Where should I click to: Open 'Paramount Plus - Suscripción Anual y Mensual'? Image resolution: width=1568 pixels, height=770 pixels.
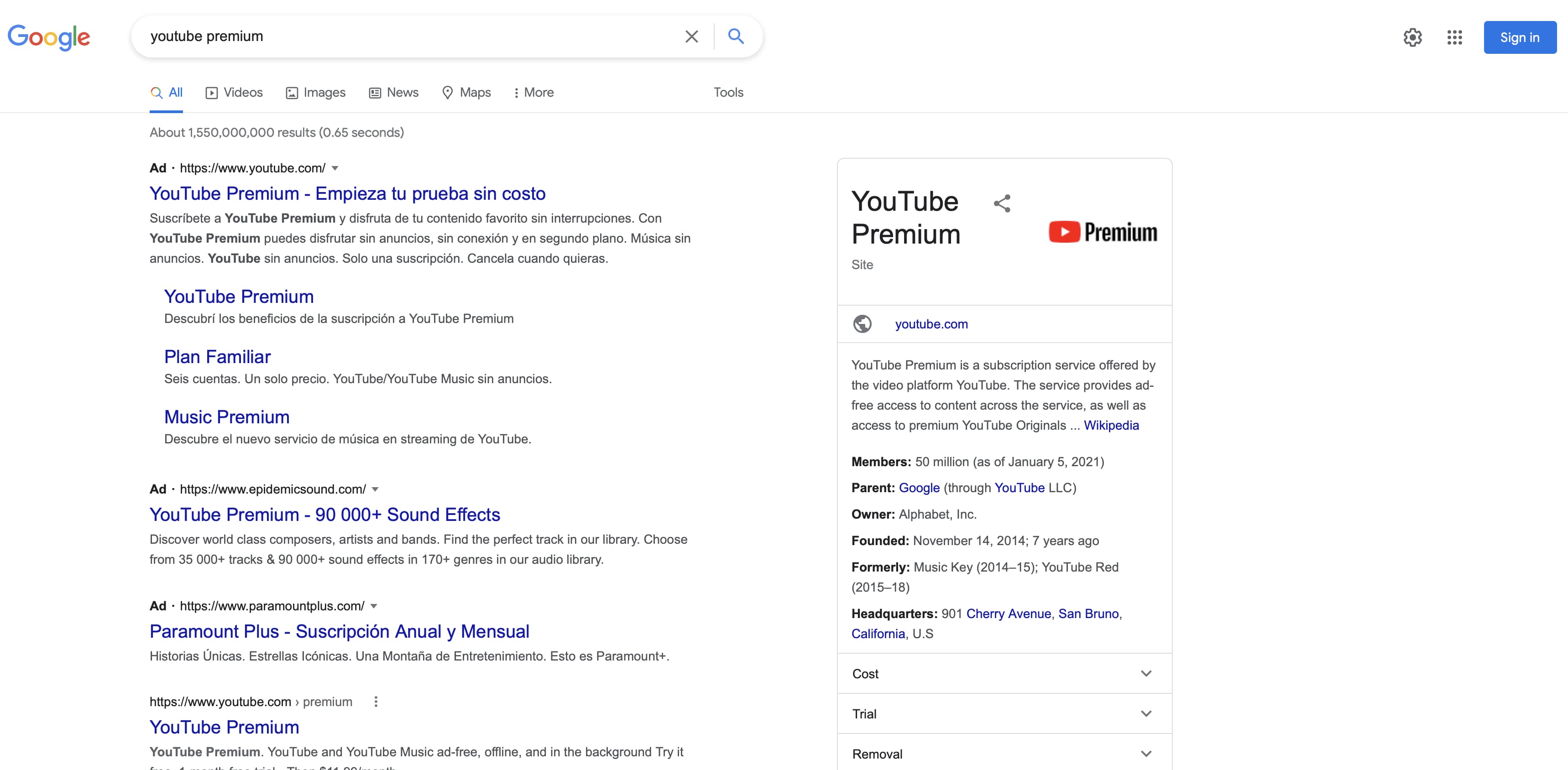click(339, 631)
